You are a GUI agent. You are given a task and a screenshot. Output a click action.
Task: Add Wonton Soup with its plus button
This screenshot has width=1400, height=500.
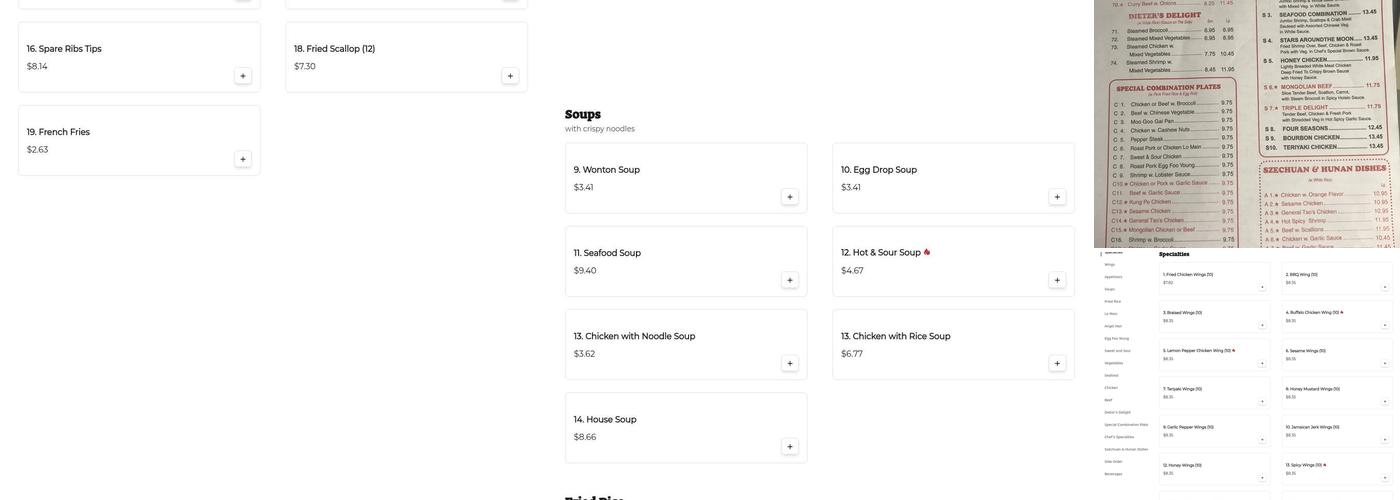(790, 197)
